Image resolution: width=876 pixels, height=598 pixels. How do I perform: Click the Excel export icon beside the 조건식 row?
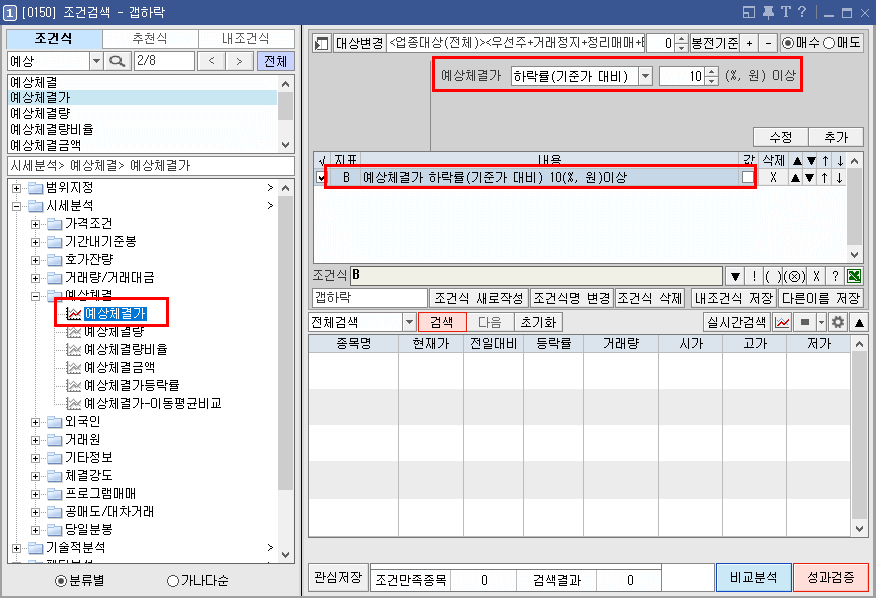tap(854, 276)
